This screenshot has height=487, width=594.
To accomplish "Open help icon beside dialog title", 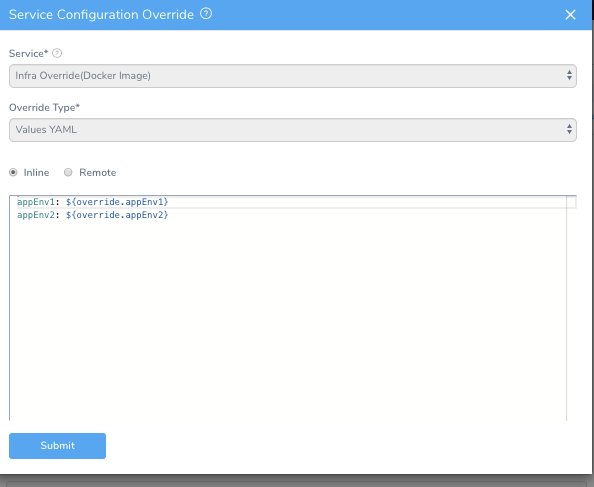I will coord(206,14).
